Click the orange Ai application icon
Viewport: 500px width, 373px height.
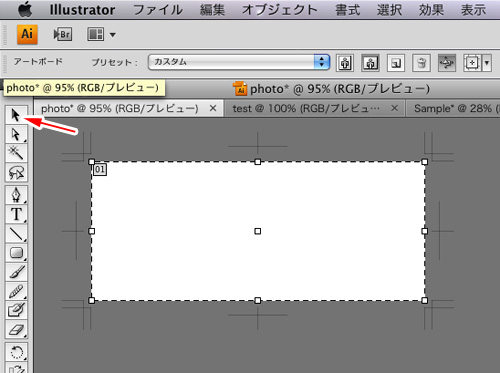[27, 34]
